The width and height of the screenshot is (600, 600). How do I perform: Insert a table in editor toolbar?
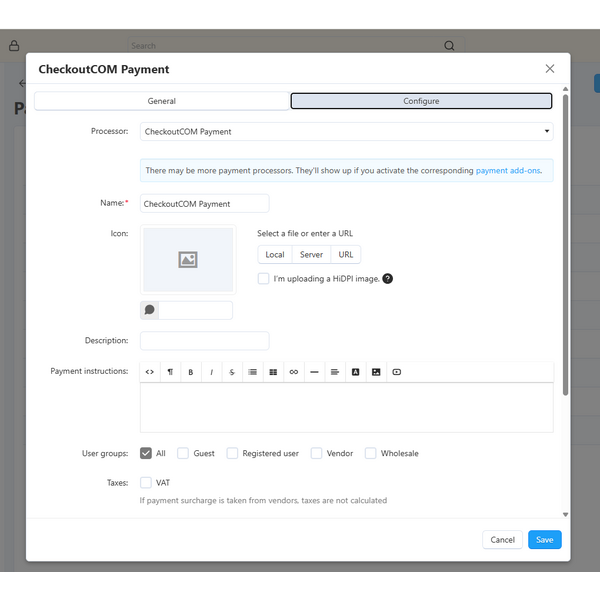pyautogui.click(x=273, y=372)
